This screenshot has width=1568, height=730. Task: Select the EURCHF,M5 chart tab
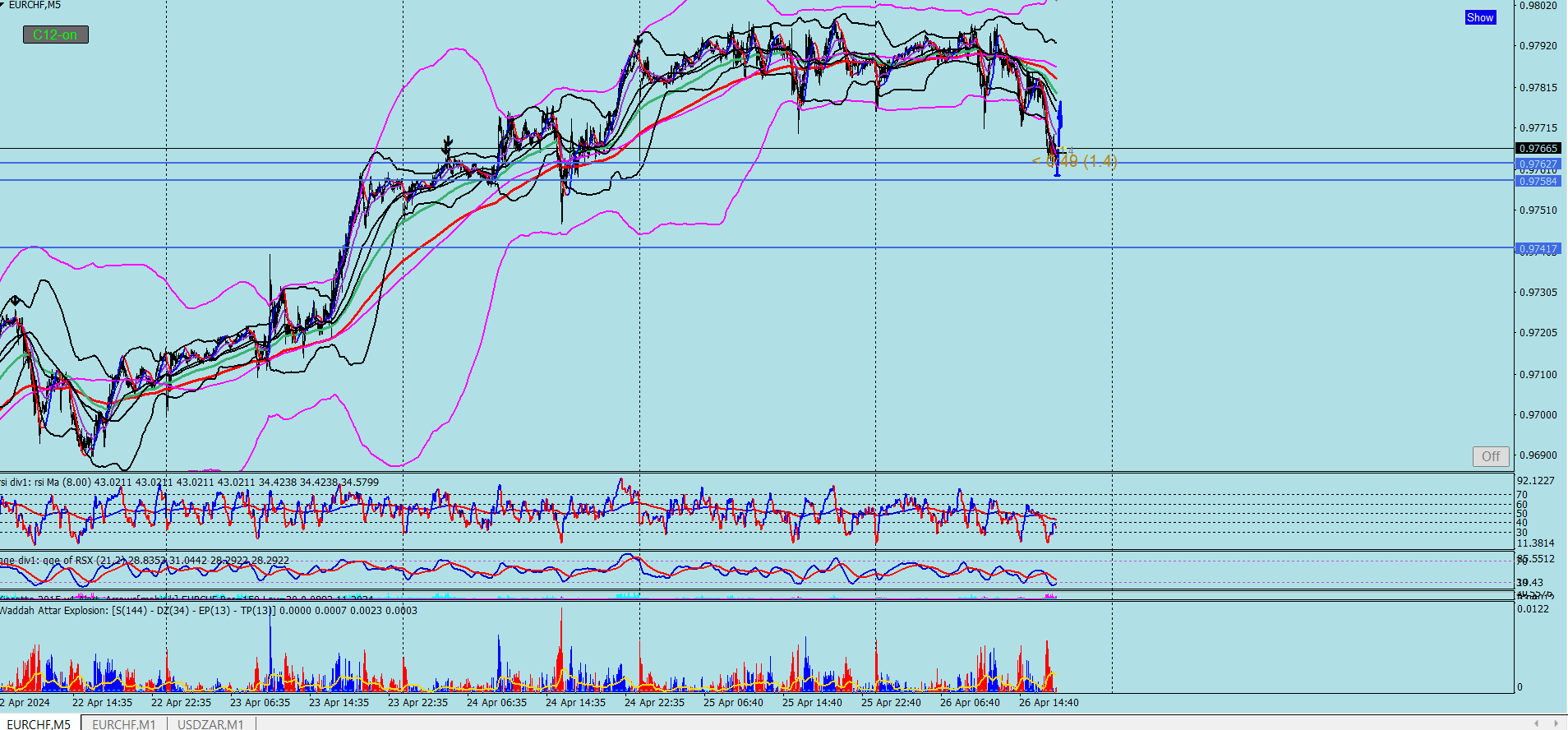[x=39, y=723]
